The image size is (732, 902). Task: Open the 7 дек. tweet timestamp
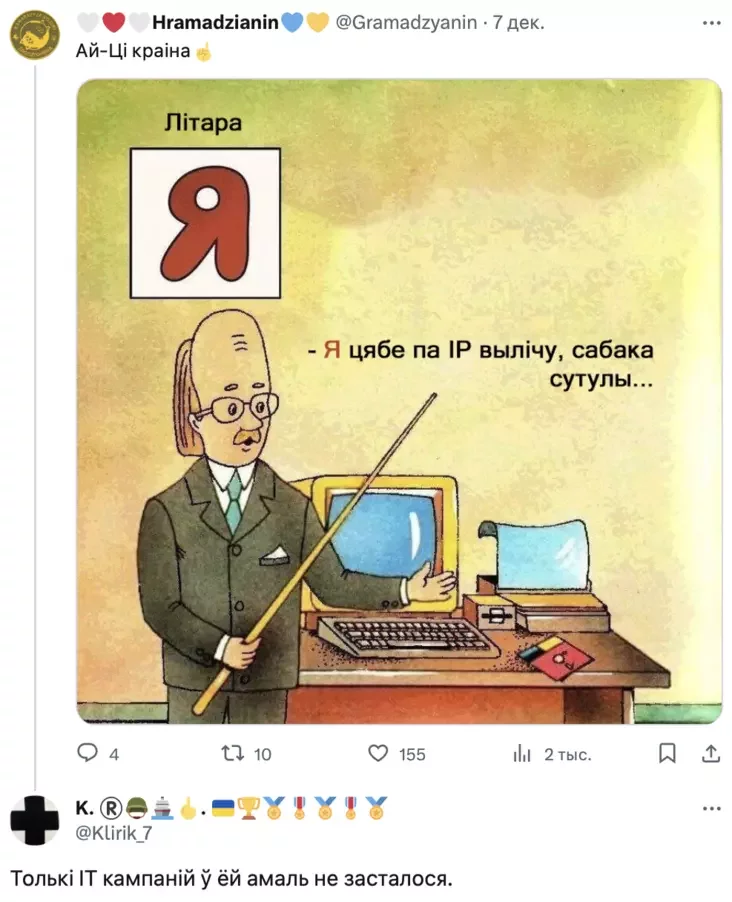(518, 22)
